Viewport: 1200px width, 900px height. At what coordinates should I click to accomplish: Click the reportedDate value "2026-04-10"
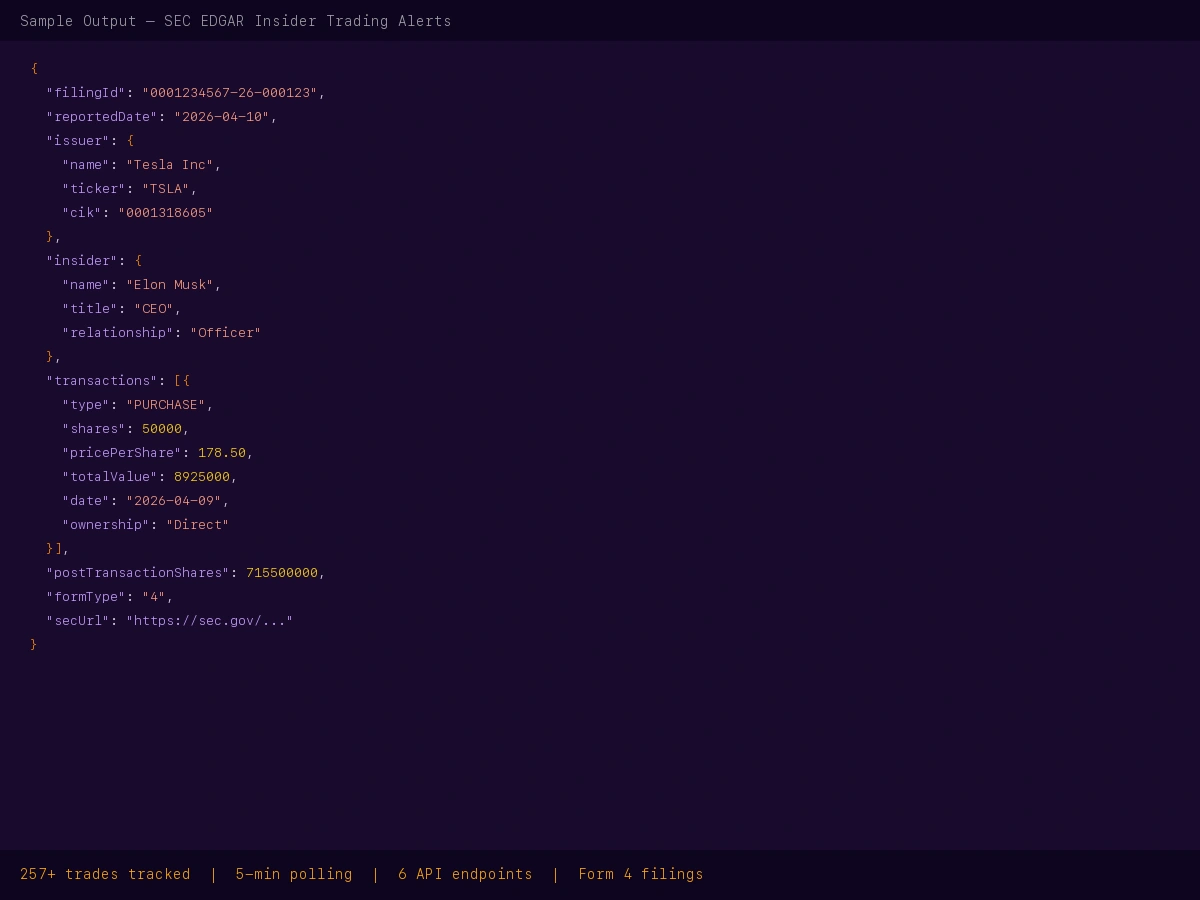222,117
